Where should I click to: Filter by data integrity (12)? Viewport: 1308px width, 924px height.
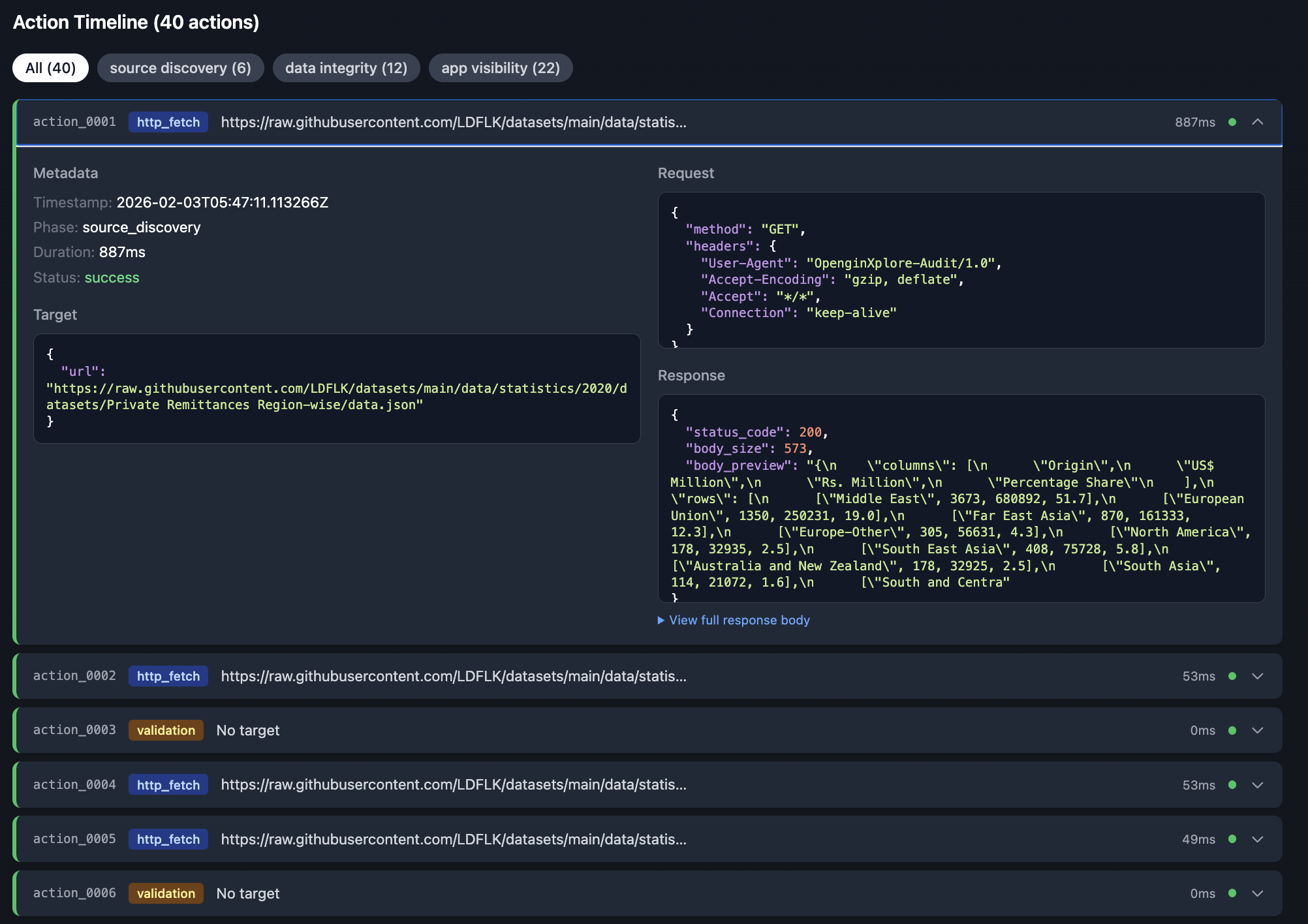(x=346, y=68)
